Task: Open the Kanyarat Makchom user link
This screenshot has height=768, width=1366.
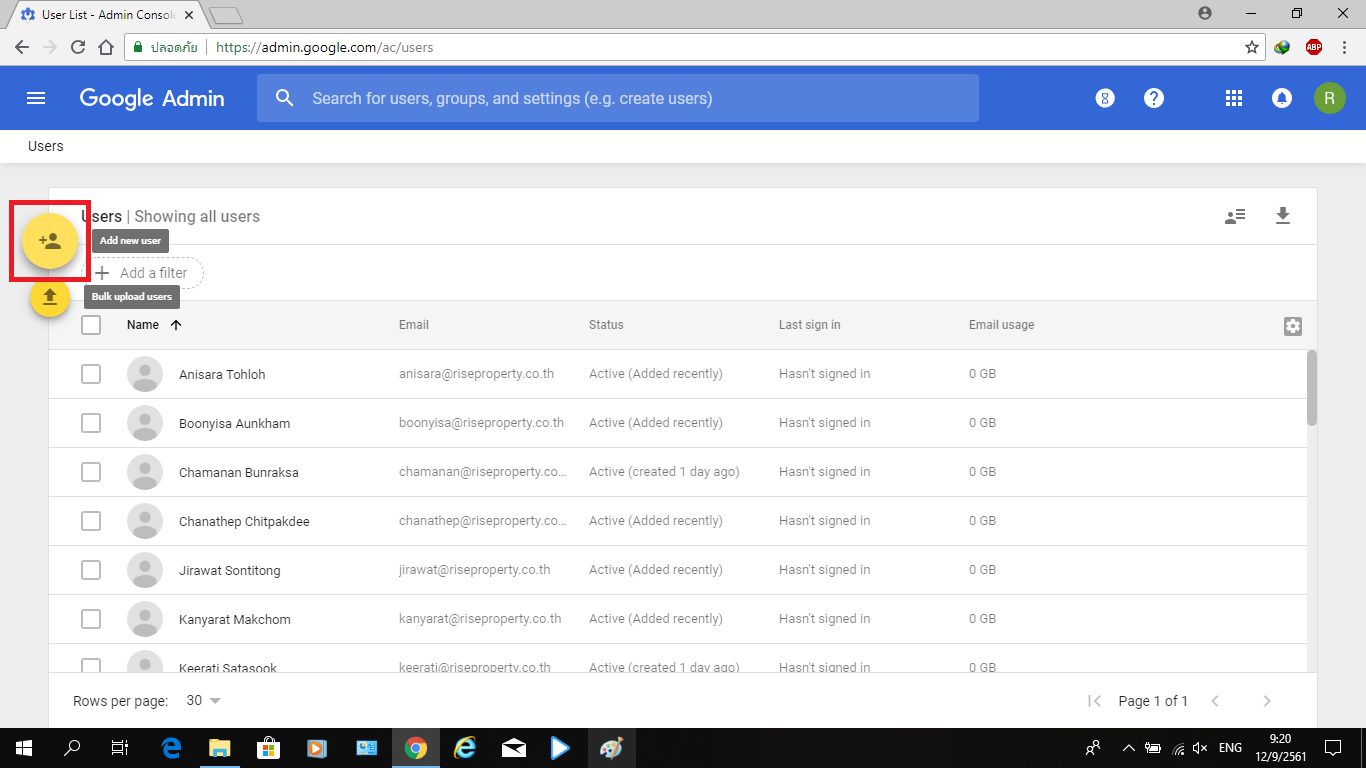Action: pyautogui.click(x=234, y=620)
